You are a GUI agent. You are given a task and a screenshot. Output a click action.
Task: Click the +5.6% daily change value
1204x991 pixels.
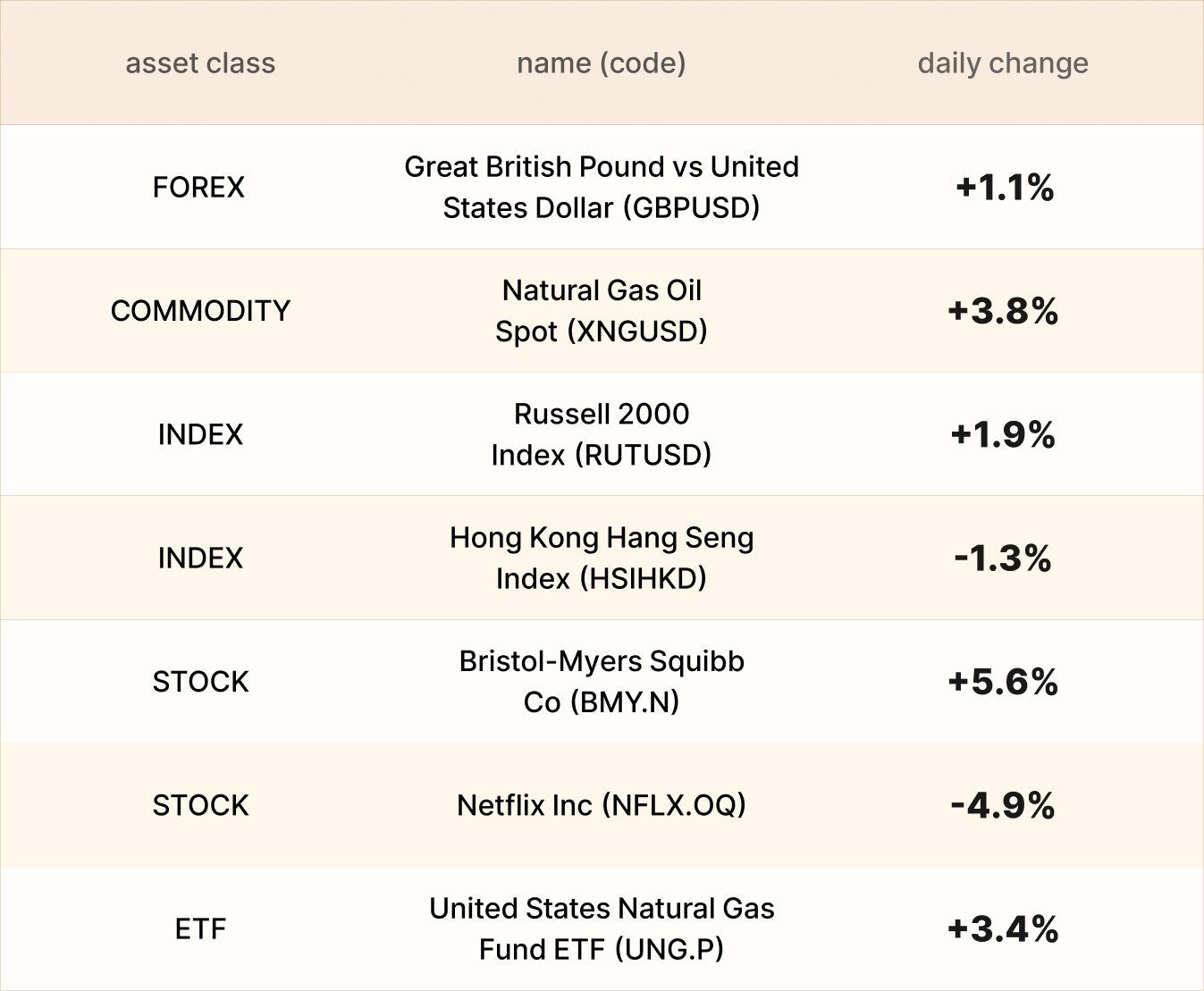pyautogui.click(x=1003, y=682)
